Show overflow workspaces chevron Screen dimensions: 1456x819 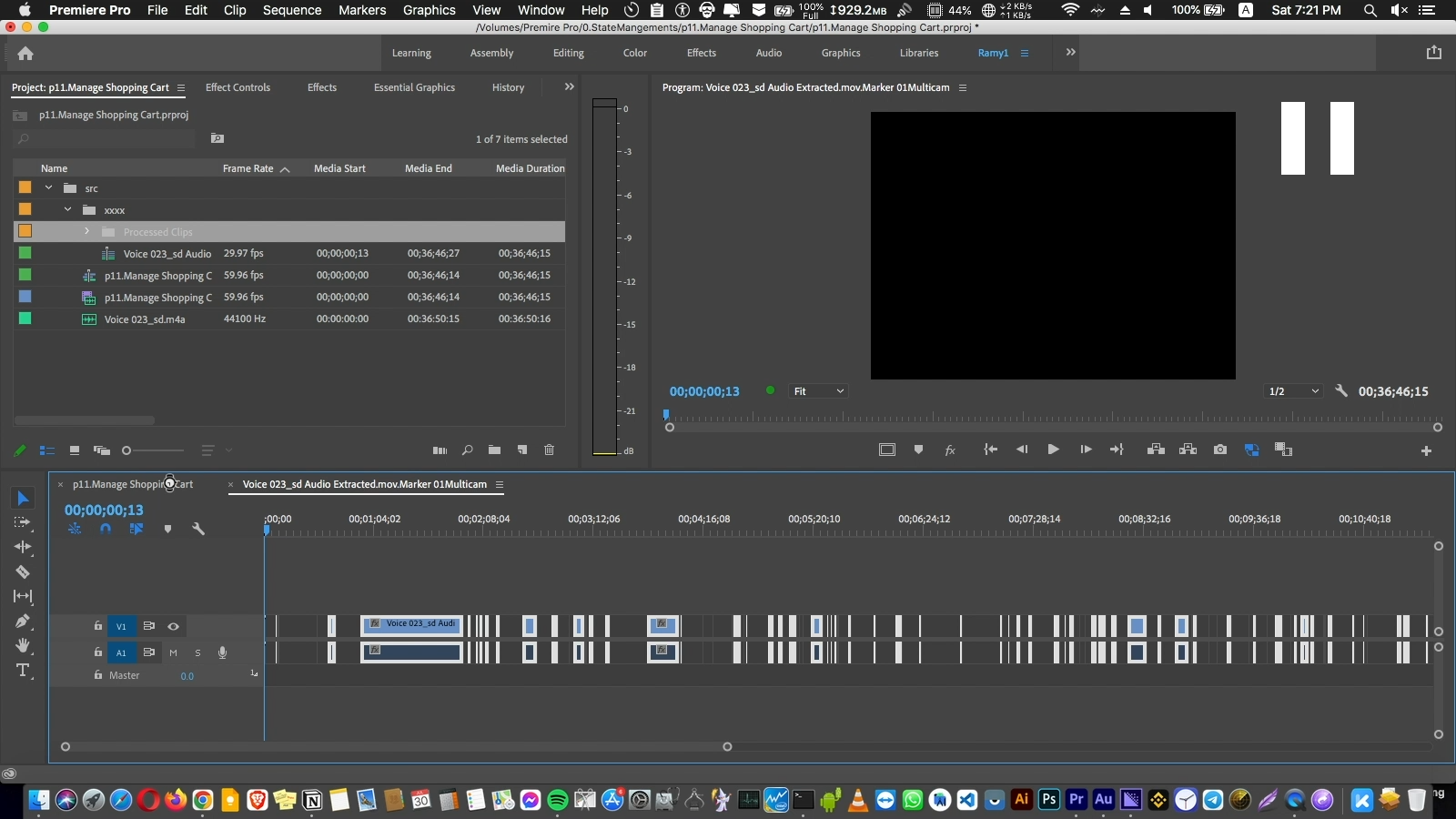[1071, 53]
